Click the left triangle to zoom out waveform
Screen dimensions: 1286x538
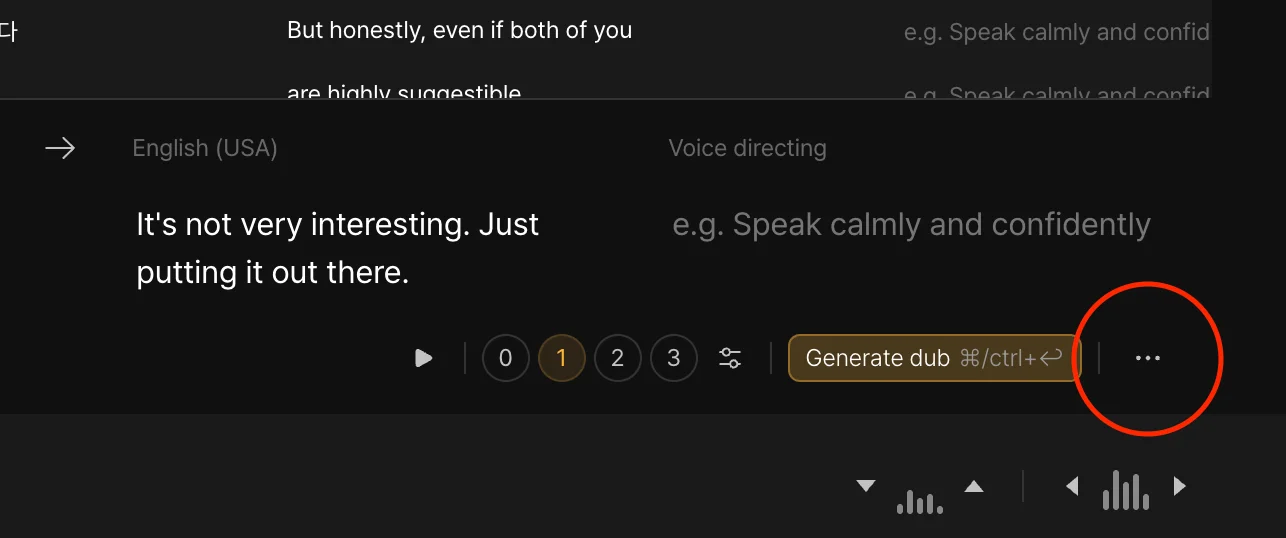point(1072,487)
